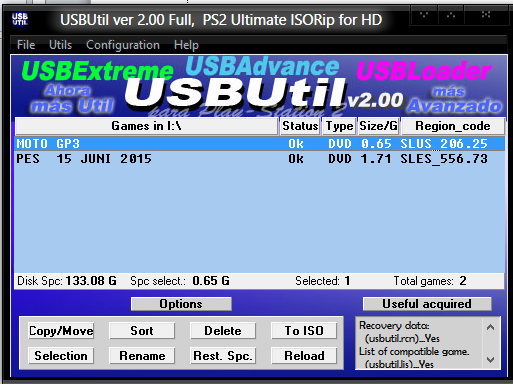Click the Delete button
Image resolution: width=513 pixels, height=384 pixels.
click(223, 331)
